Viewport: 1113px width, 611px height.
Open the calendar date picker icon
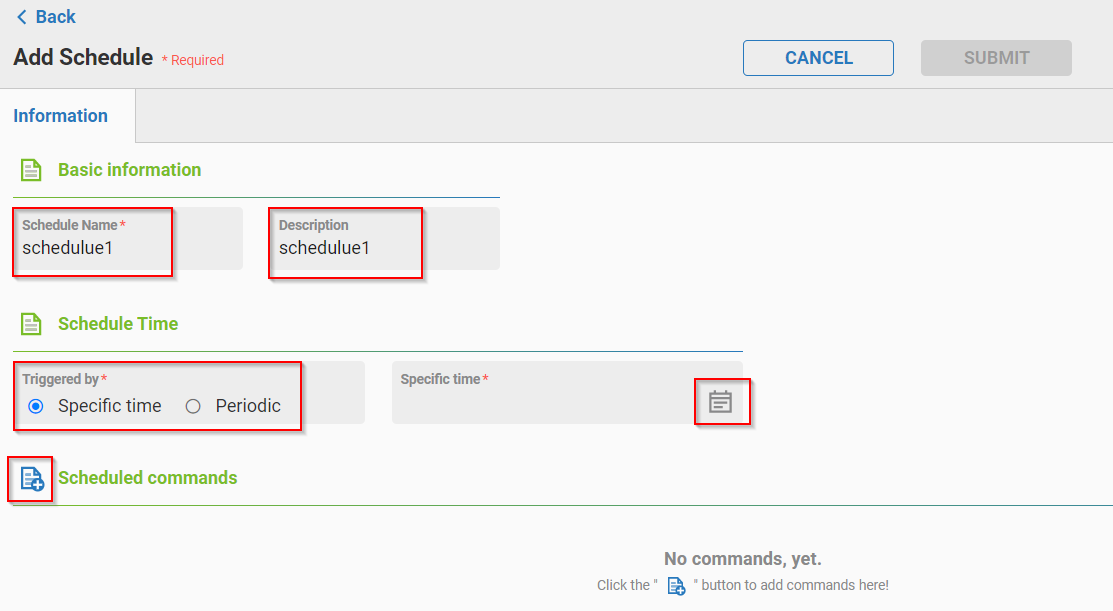(x=721, y=402)
